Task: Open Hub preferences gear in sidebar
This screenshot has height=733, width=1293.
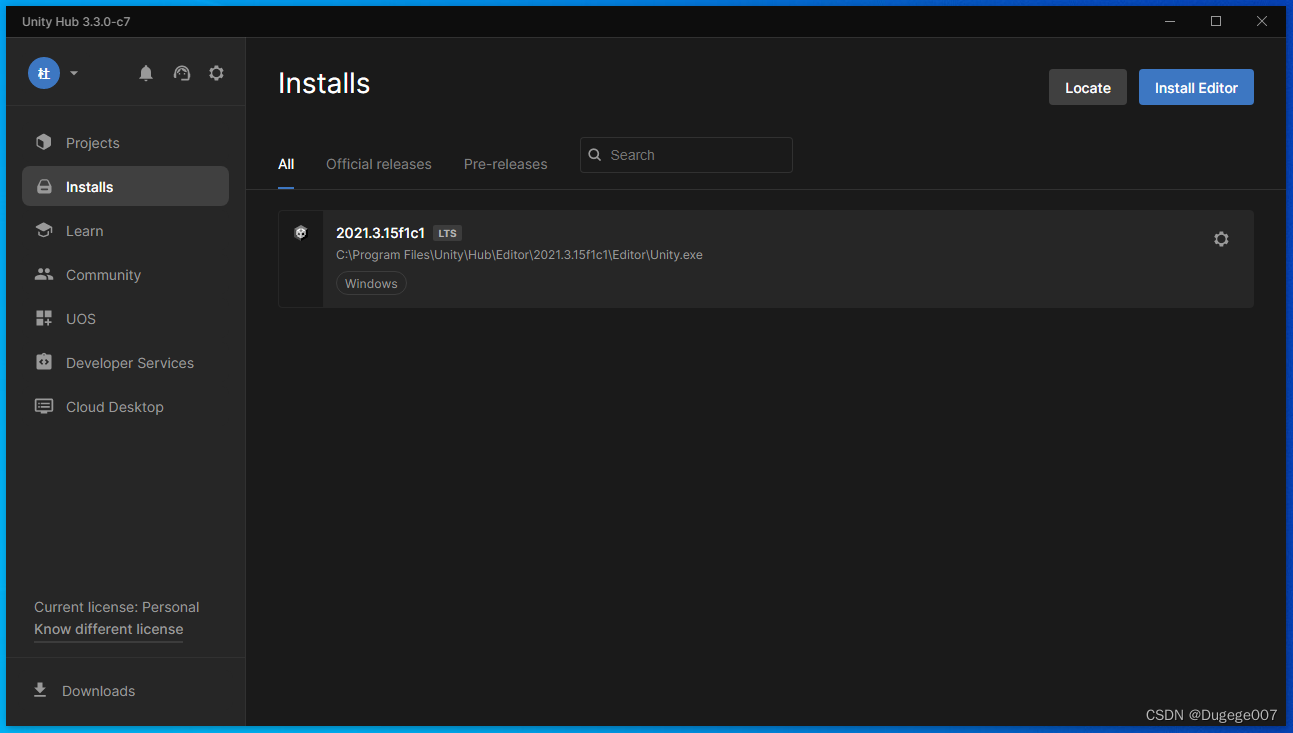Action: (x=216, y=73)
